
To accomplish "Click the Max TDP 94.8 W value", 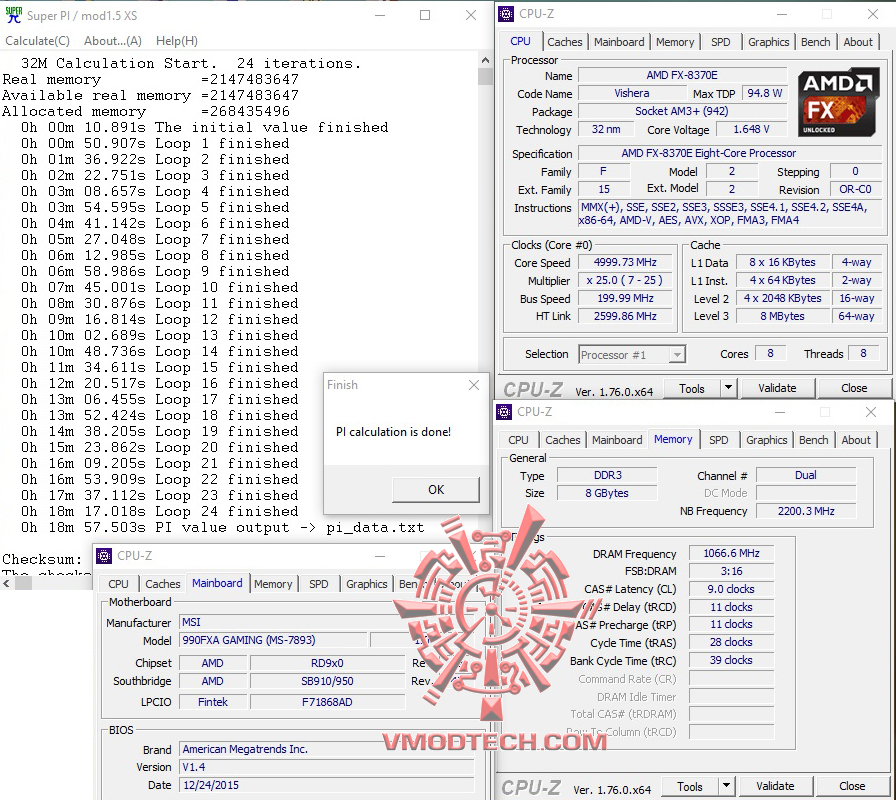I will 764,93.
